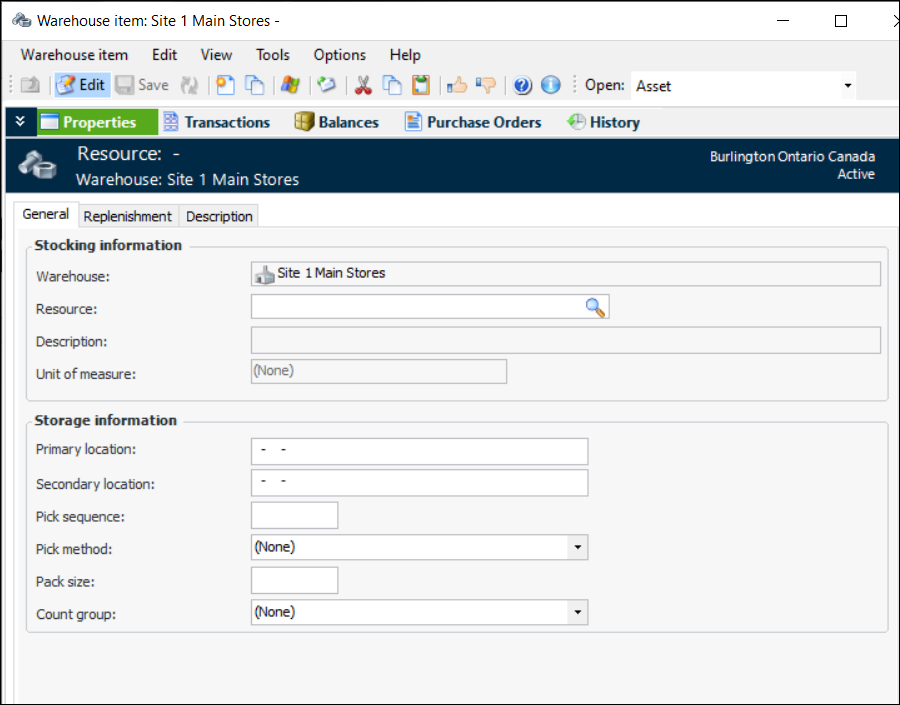900x705 pixels.
Task: Expand the Count group dropdown
Action: point(577,612)
